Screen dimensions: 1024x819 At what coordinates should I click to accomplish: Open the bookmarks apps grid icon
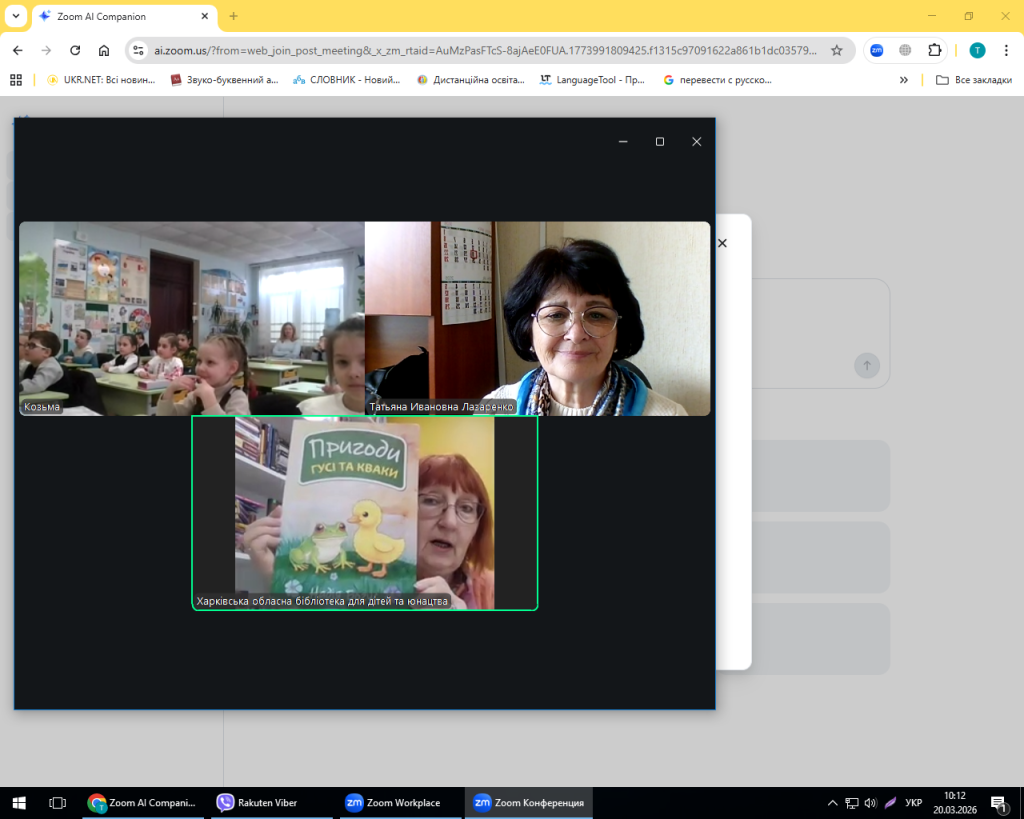point(16,80)
